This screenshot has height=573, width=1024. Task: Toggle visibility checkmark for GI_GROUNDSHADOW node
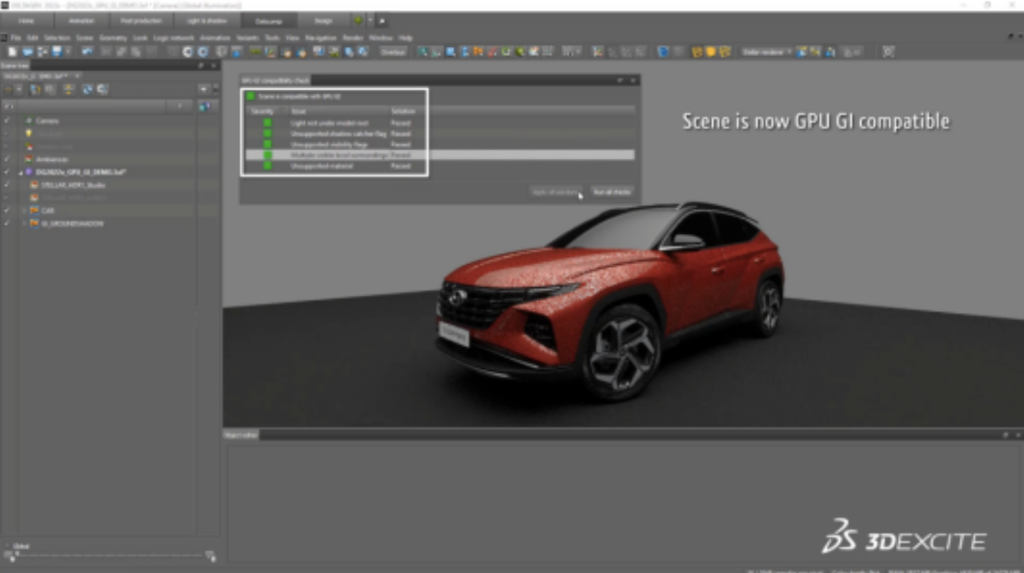tap(7, 224)
